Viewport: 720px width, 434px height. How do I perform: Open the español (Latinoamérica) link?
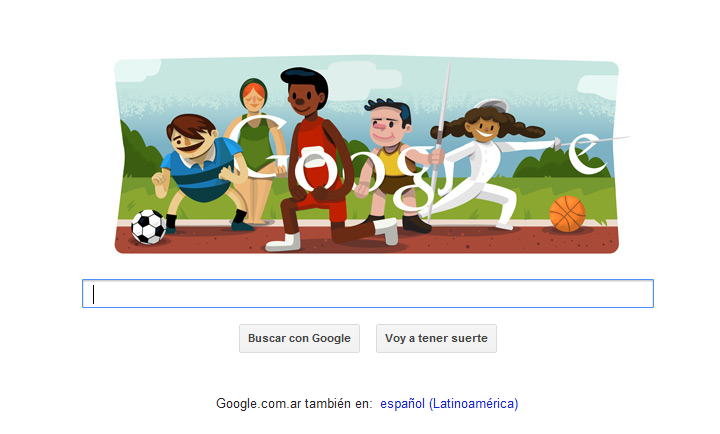point(449,404)
